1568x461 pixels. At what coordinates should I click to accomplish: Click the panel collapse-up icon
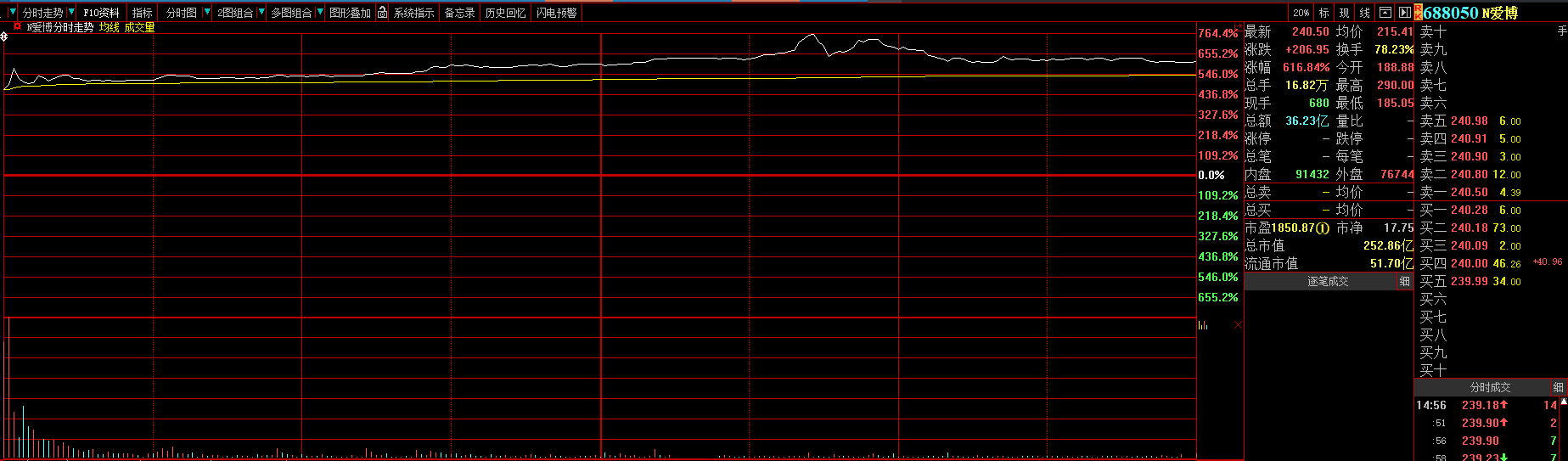coord(1385,13)
